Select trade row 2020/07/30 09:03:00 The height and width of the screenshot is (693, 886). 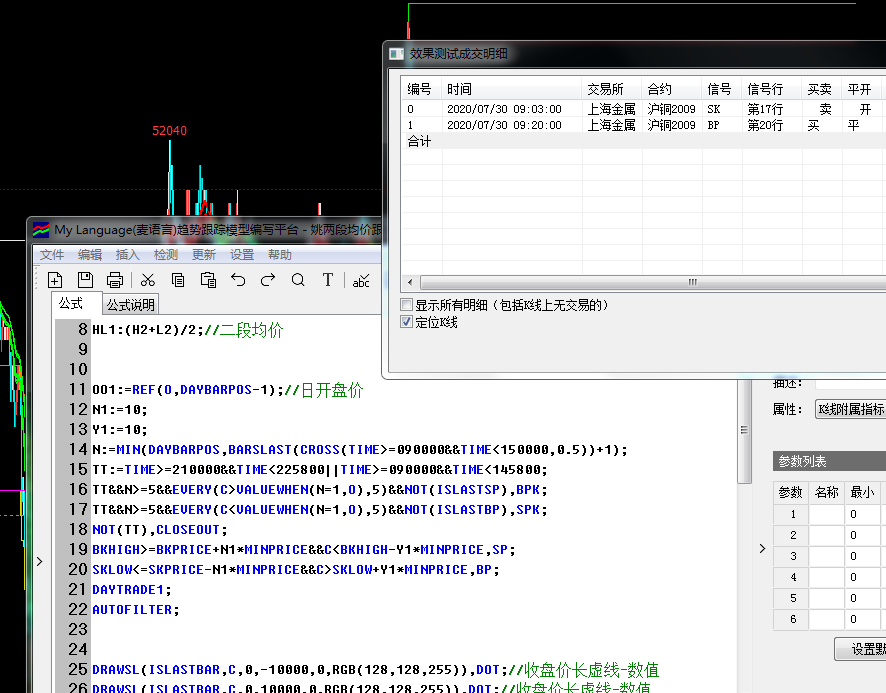pyautogui.click(x=504, y=109)
